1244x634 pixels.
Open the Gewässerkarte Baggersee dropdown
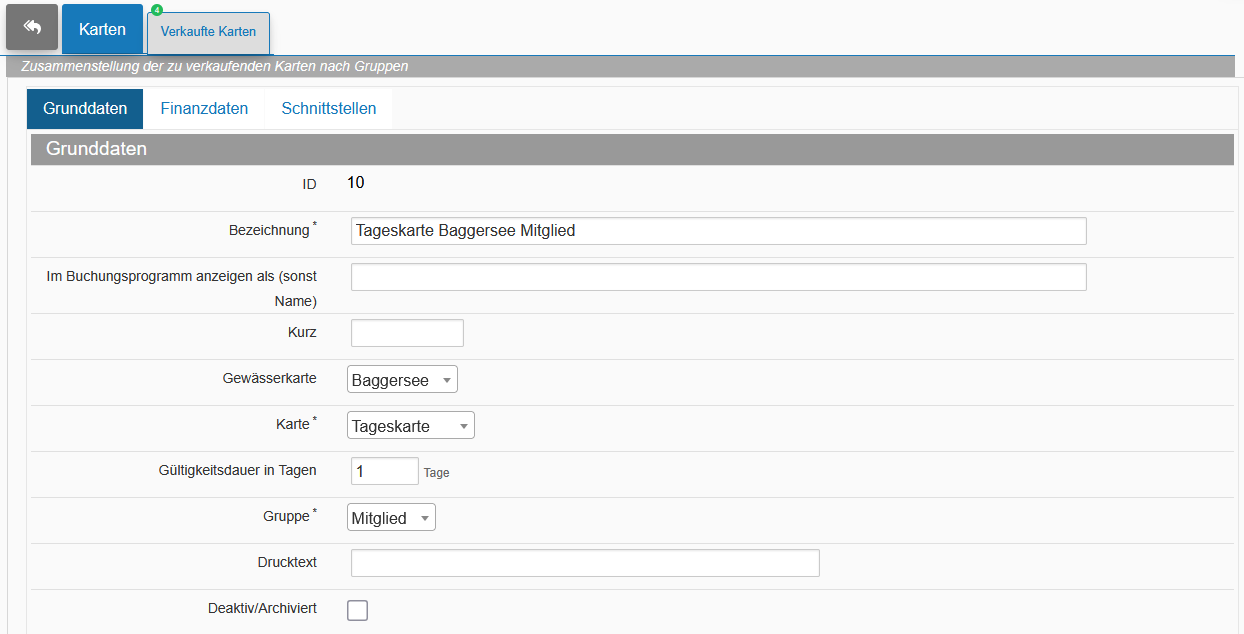(x=402, y=380)
